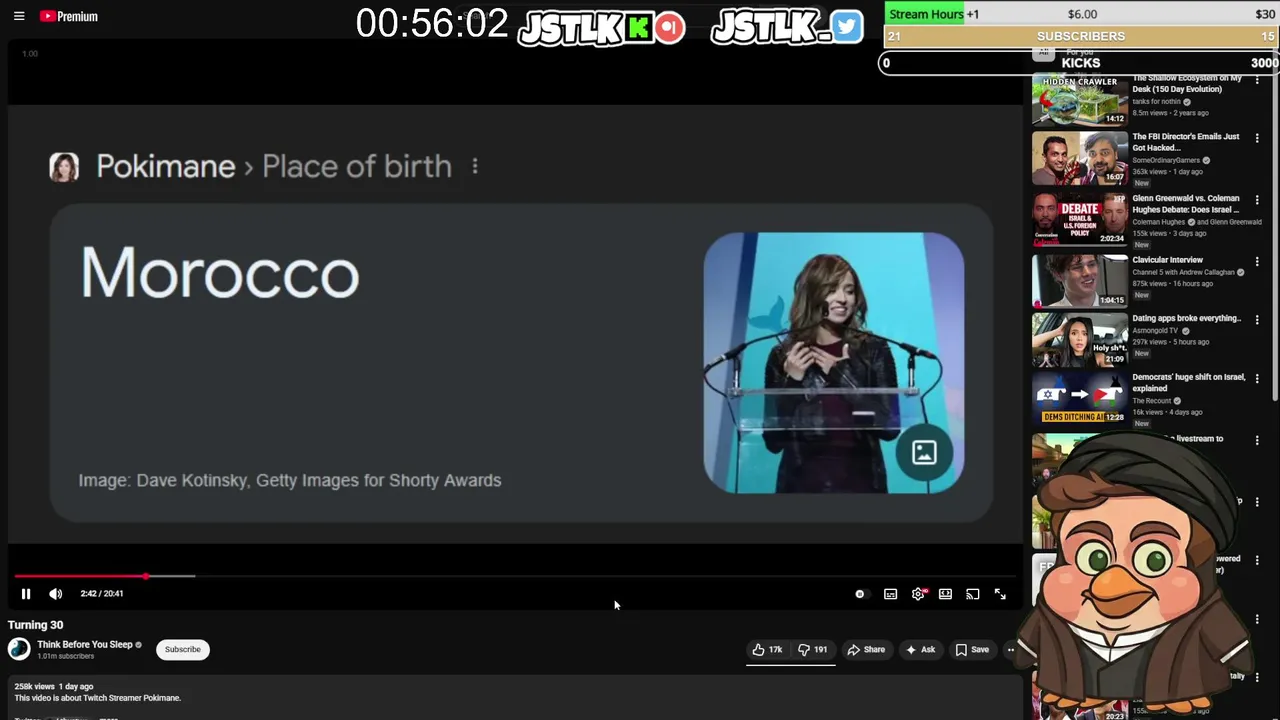
Task: Open options for Glenn Greenwald debate video
Action: tap(1257, 200)
